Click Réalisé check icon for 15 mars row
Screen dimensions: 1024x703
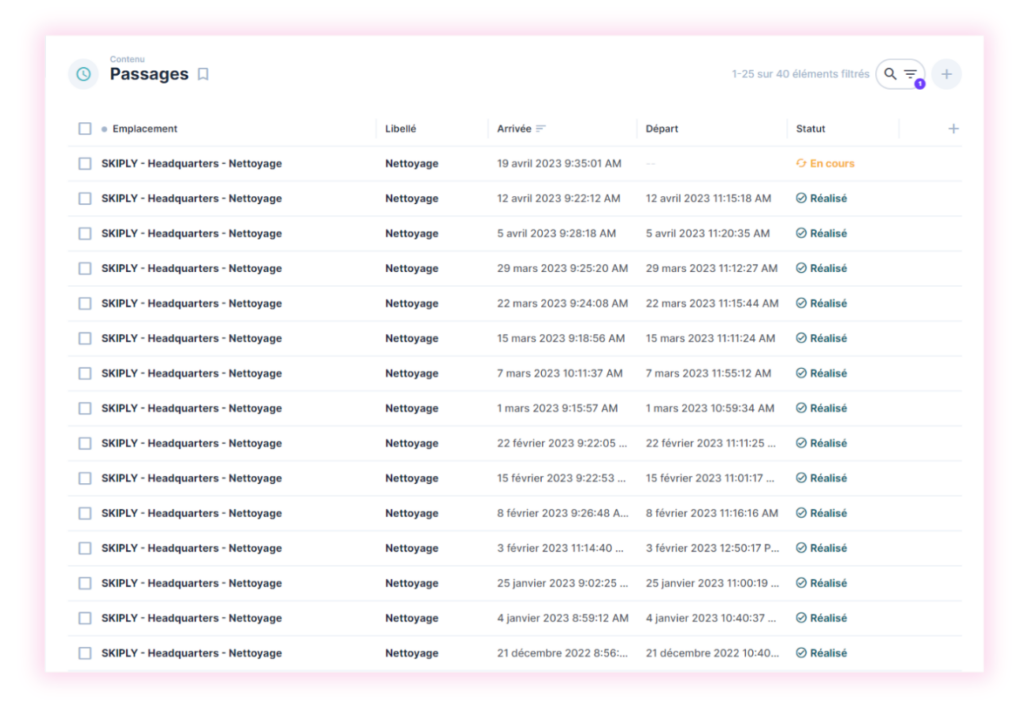801,338
